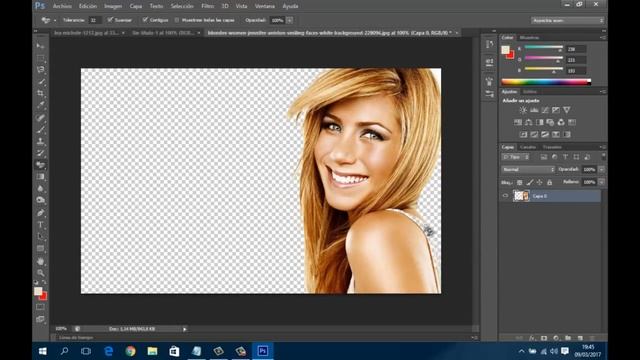640x360 pixels.
Task: Open the Ventana menu
Action: pos(264,6)
